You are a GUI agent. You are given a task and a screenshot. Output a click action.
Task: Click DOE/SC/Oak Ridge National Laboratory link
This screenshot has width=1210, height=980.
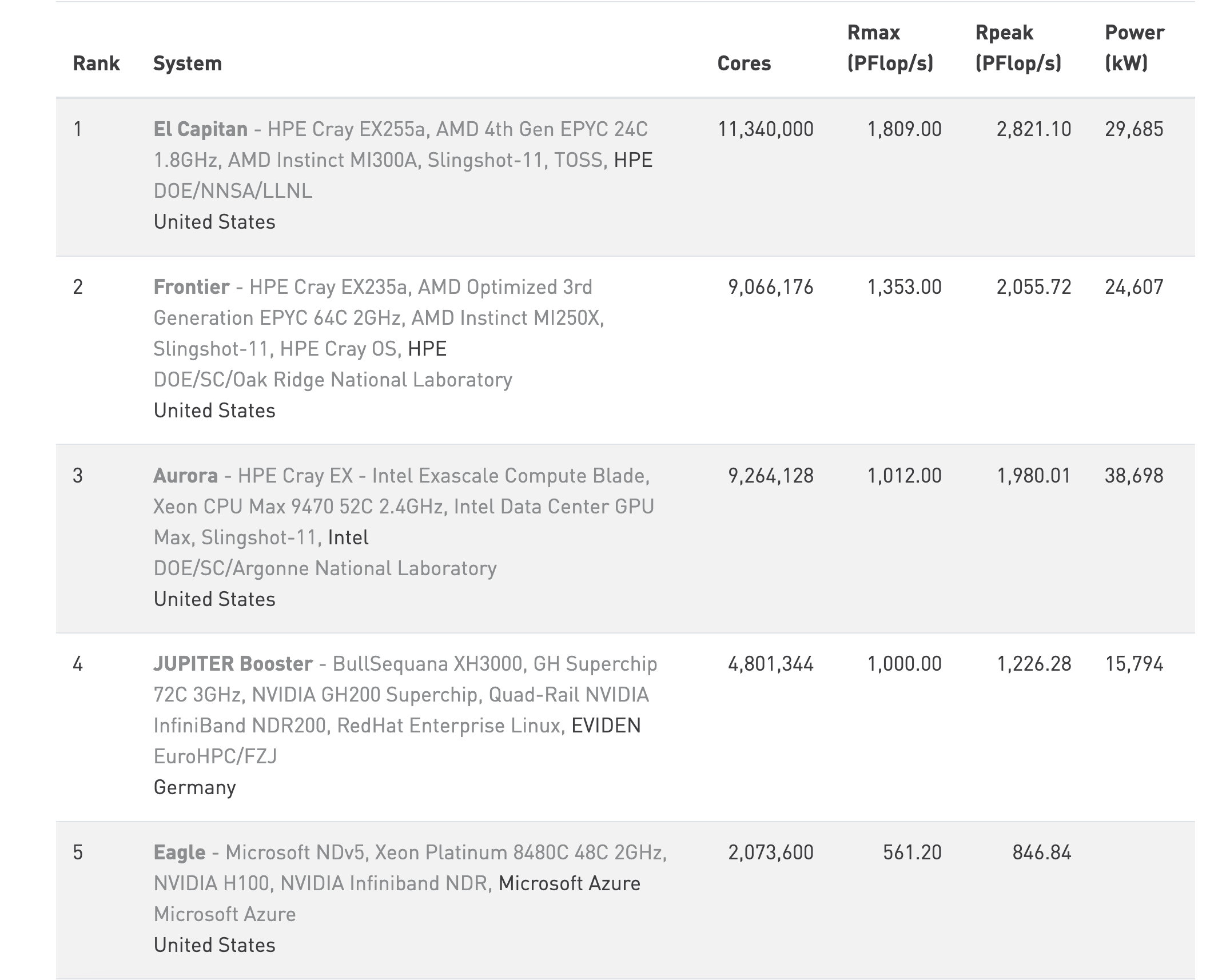(333, 380)
